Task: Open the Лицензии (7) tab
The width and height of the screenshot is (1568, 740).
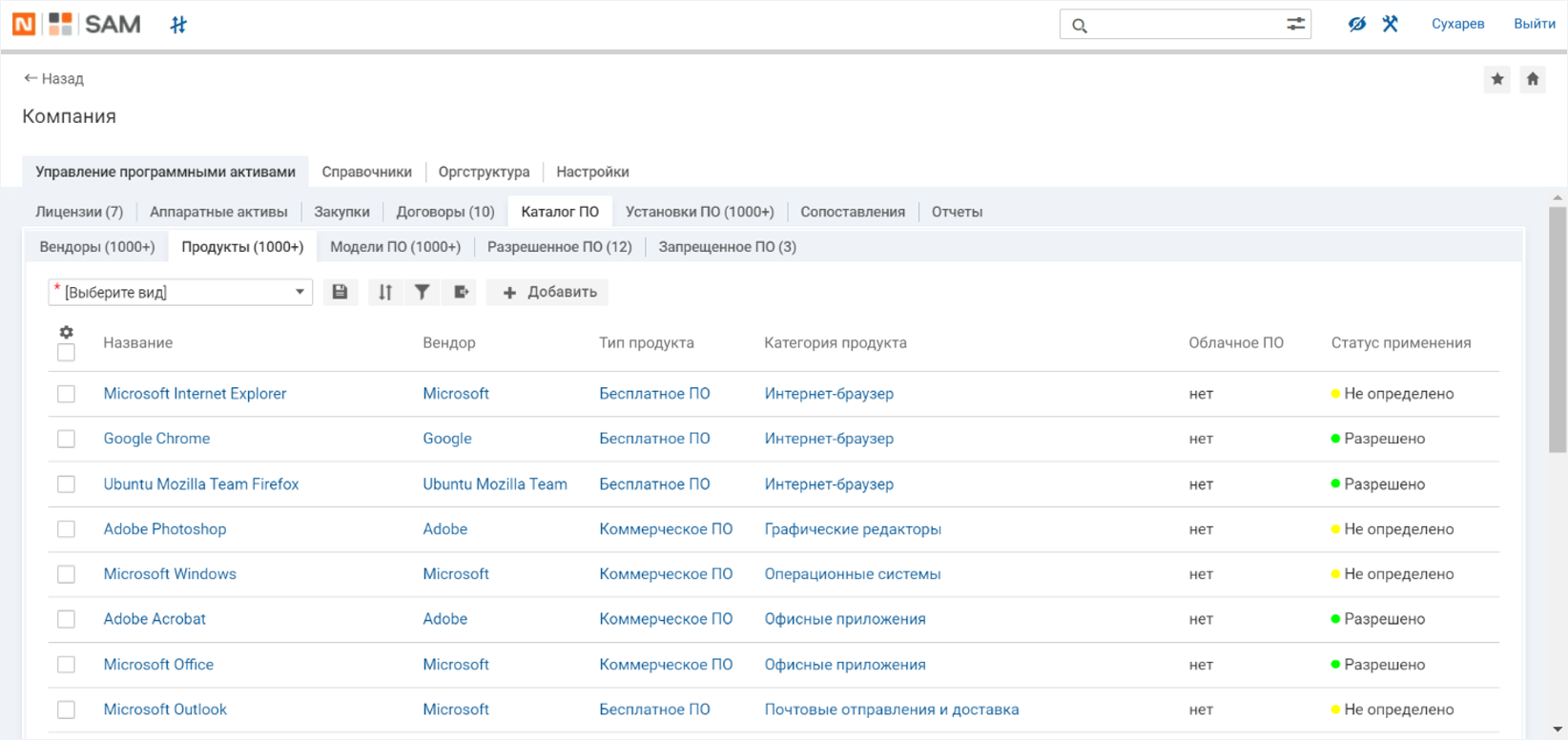Action: click(x=79, y=212)
